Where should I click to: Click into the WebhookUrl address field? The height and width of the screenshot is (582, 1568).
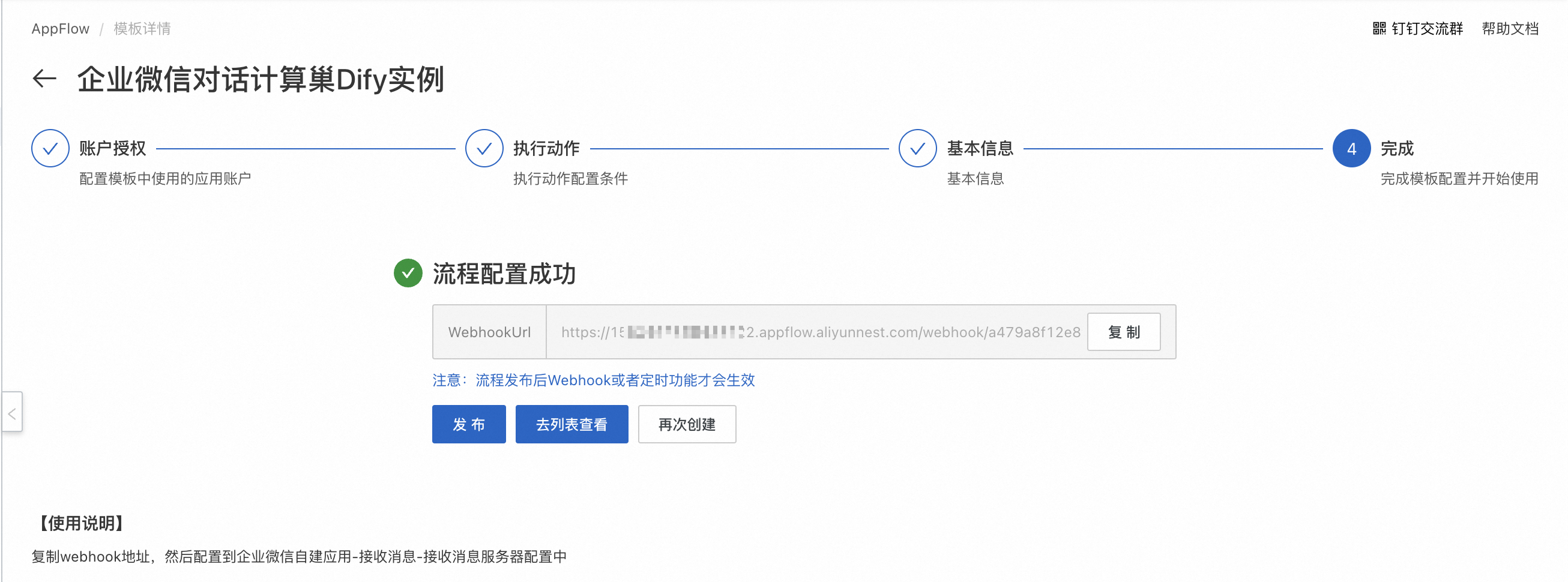click(821, 332)
